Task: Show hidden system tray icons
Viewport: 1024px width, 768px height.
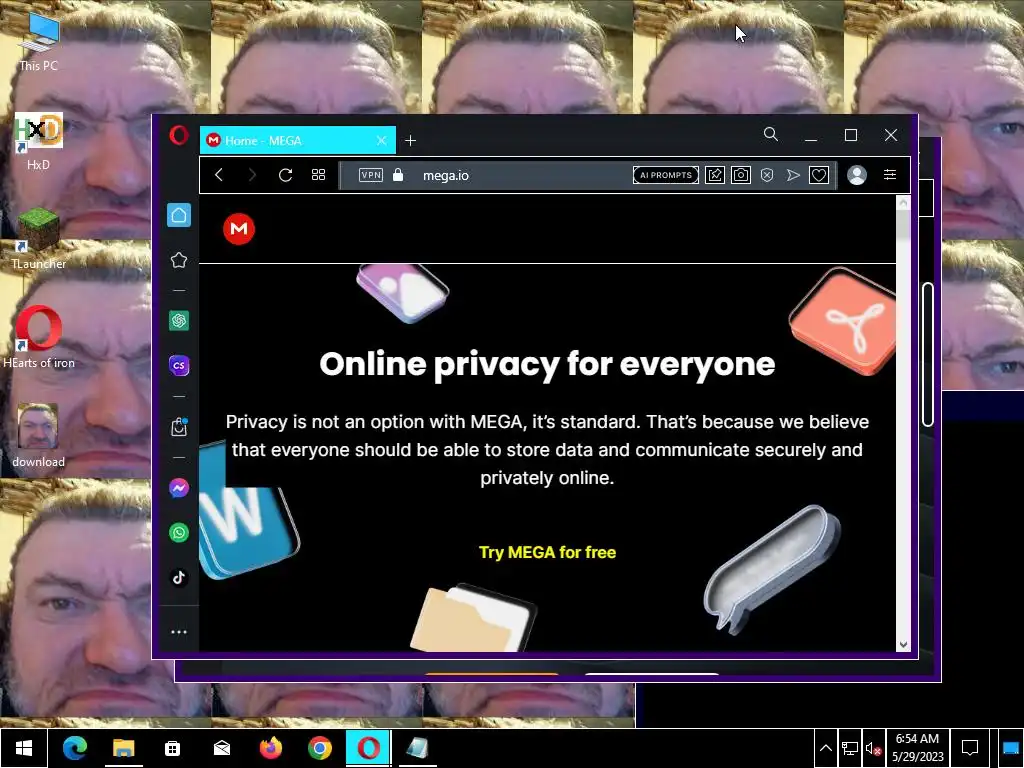Action: [x=825, y=748]
